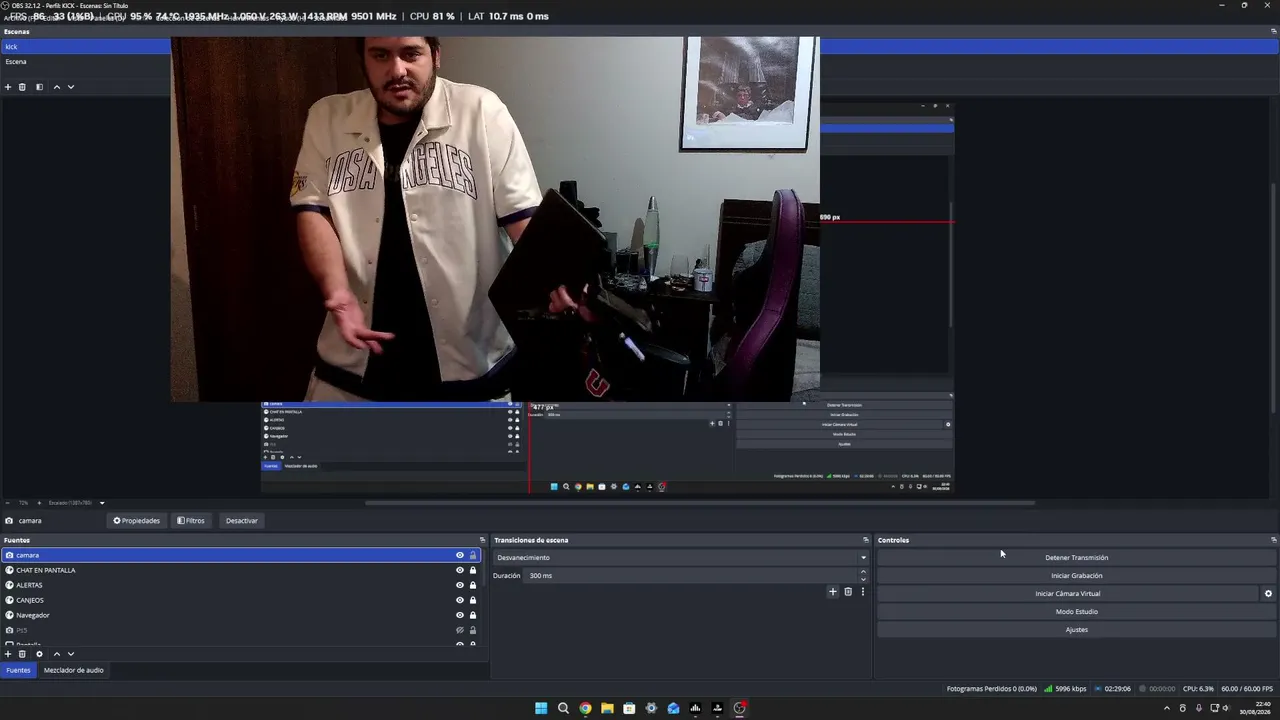Add a new scene with the plus icon

(x=8, y=87)
